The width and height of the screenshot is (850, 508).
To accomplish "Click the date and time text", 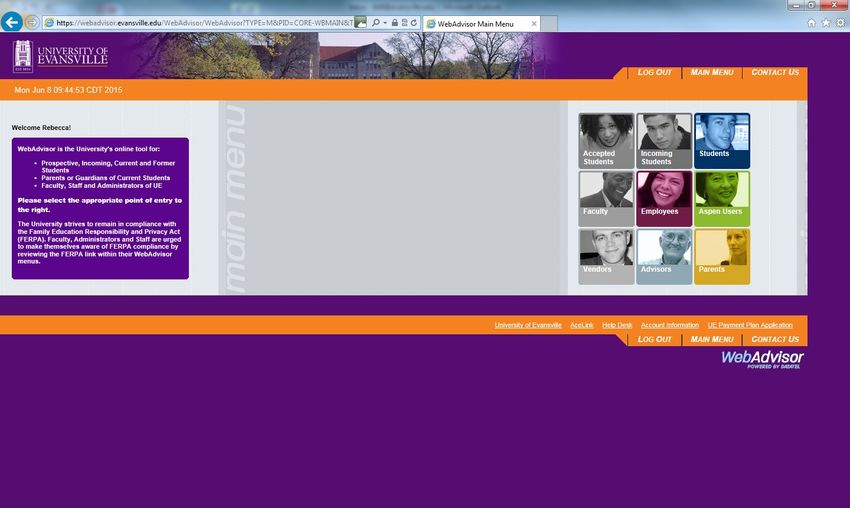I will [68, 90].
